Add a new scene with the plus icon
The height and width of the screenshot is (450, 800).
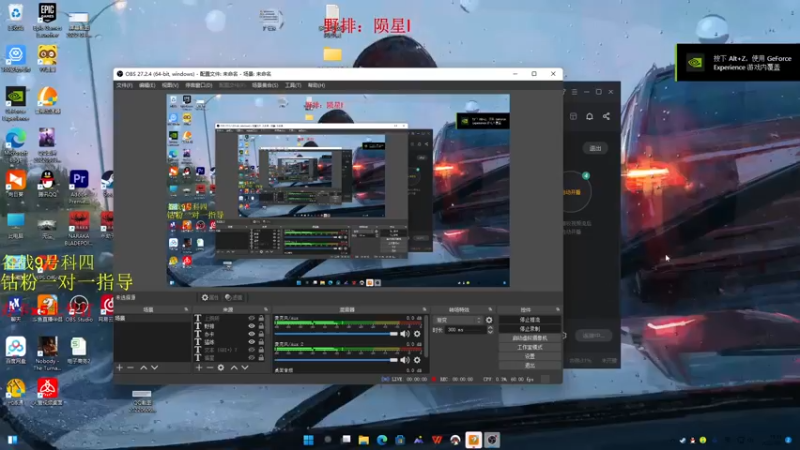(x=119, y=367)
